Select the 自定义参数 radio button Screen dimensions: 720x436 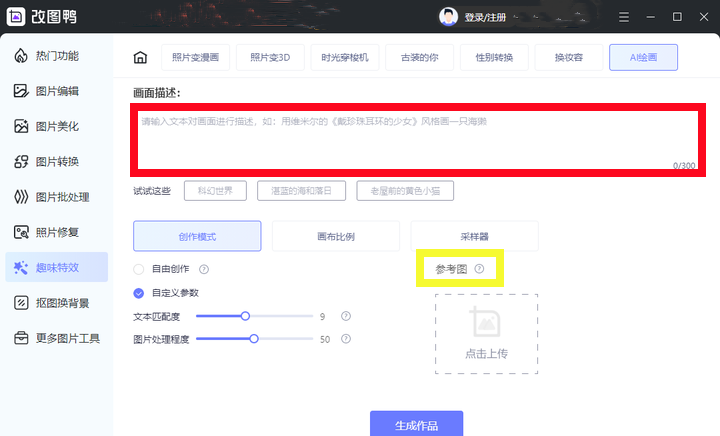click(139, 293)
